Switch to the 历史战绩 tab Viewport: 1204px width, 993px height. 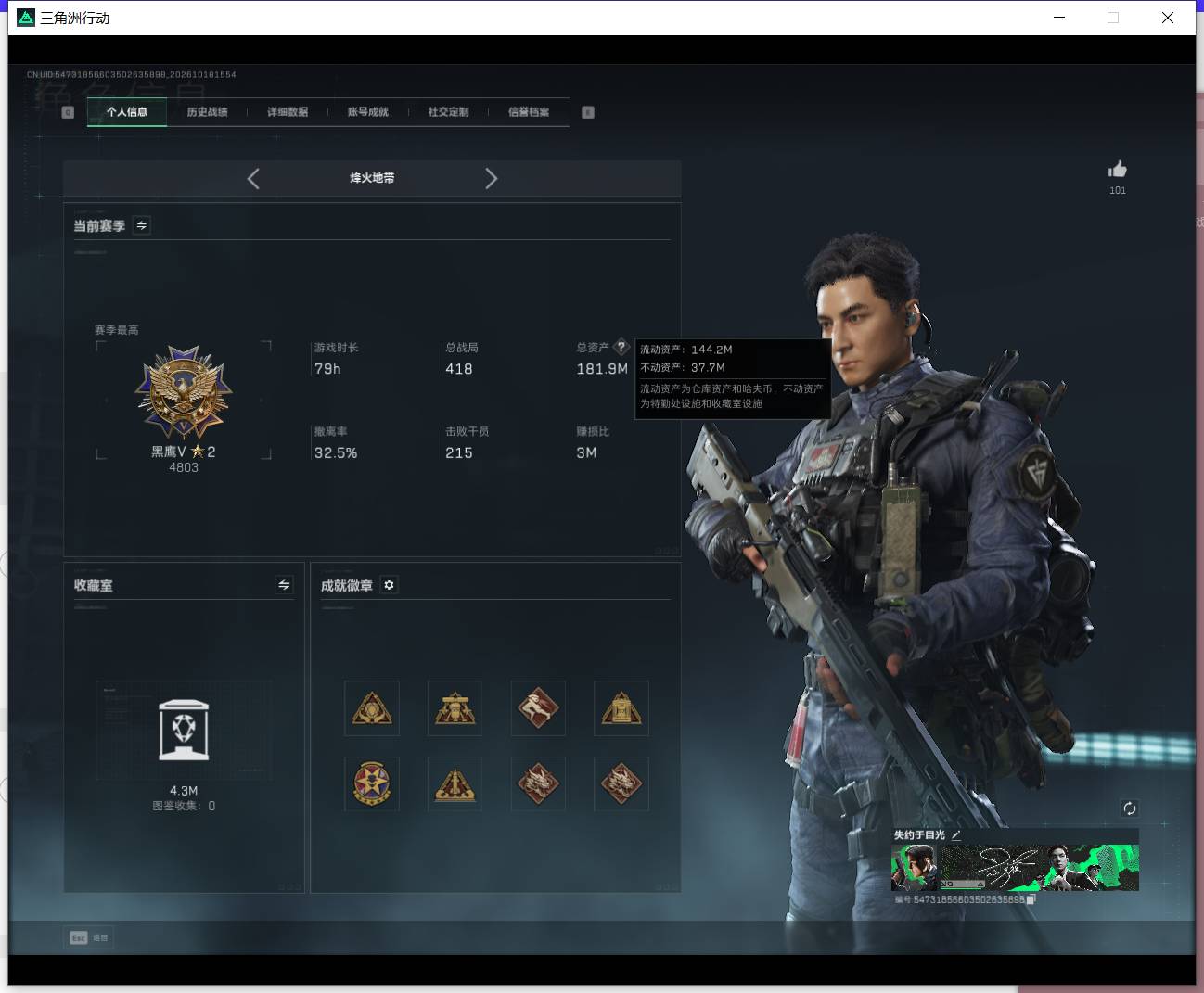point(207,112)
